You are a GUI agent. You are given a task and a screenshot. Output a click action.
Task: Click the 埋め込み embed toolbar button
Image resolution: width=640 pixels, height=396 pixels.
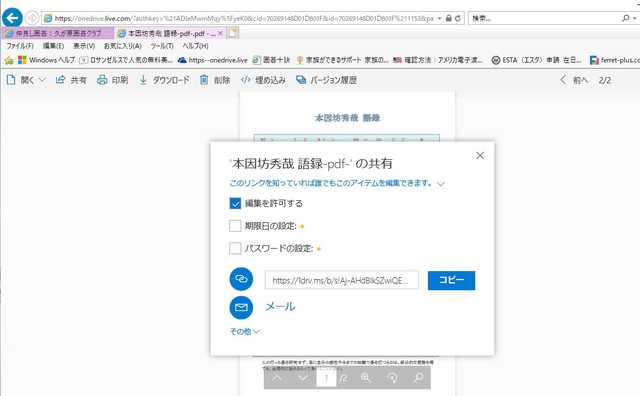tap(263, 80)
